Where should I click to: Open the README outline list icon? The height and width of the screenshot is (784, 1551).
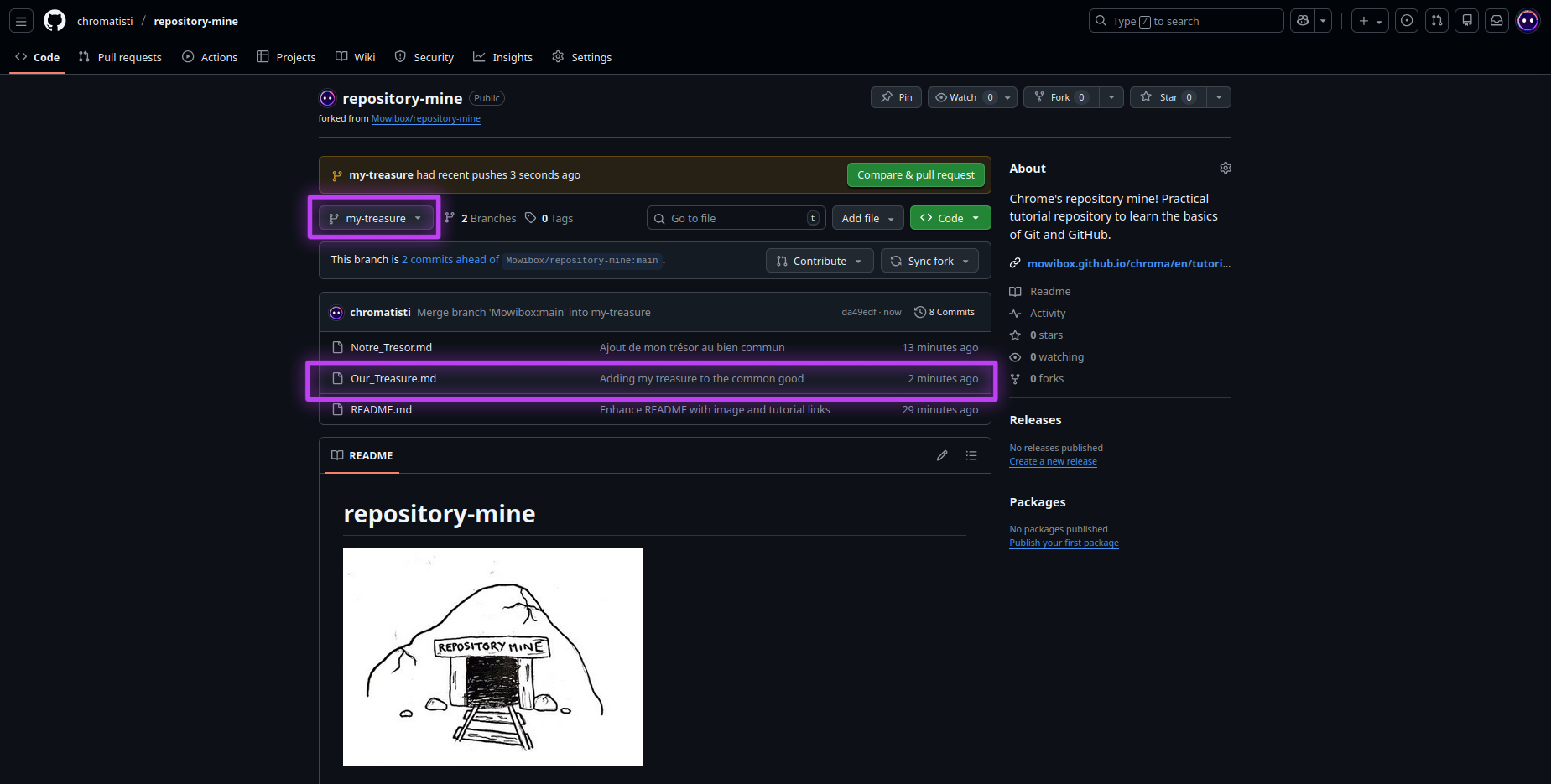(x=971, y=455)
